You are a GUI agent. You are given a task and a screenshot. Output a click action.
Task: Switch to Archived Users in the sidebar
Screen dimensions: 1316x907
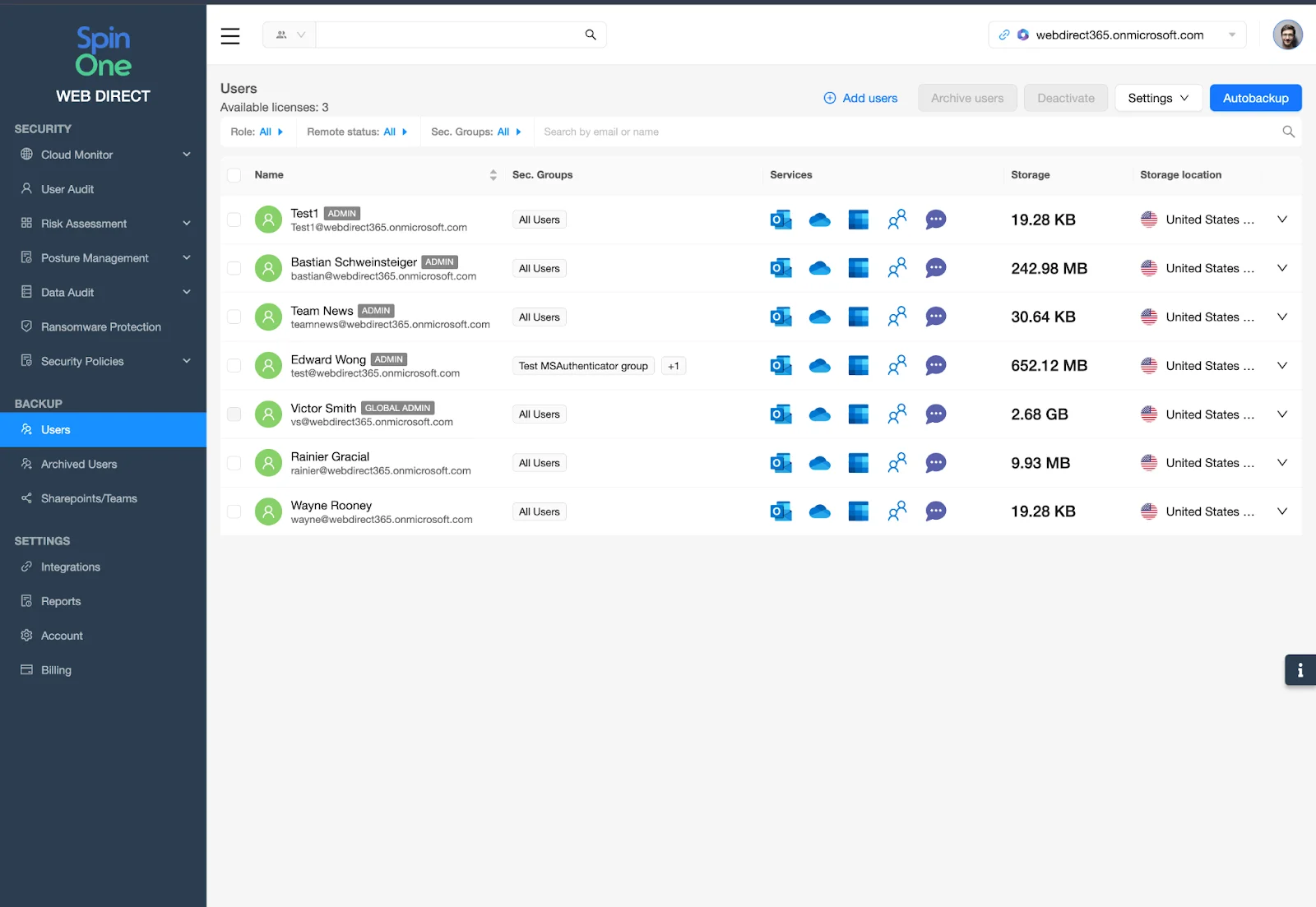point(77,463)
